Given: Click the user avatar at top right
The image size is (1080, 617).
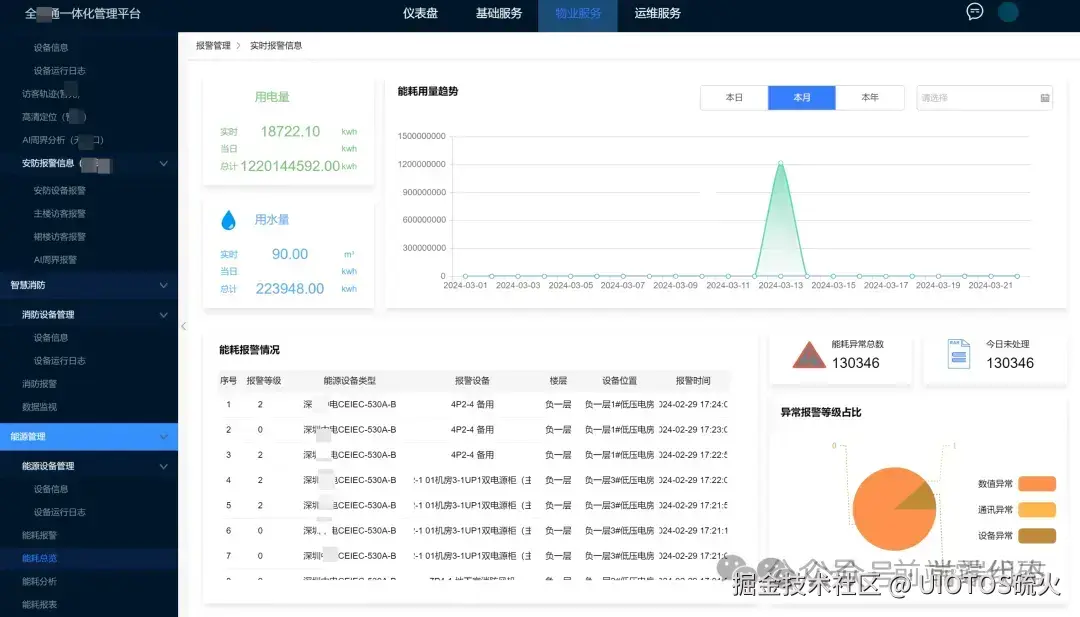Looking at the screenshot, I should point(1008,12).
